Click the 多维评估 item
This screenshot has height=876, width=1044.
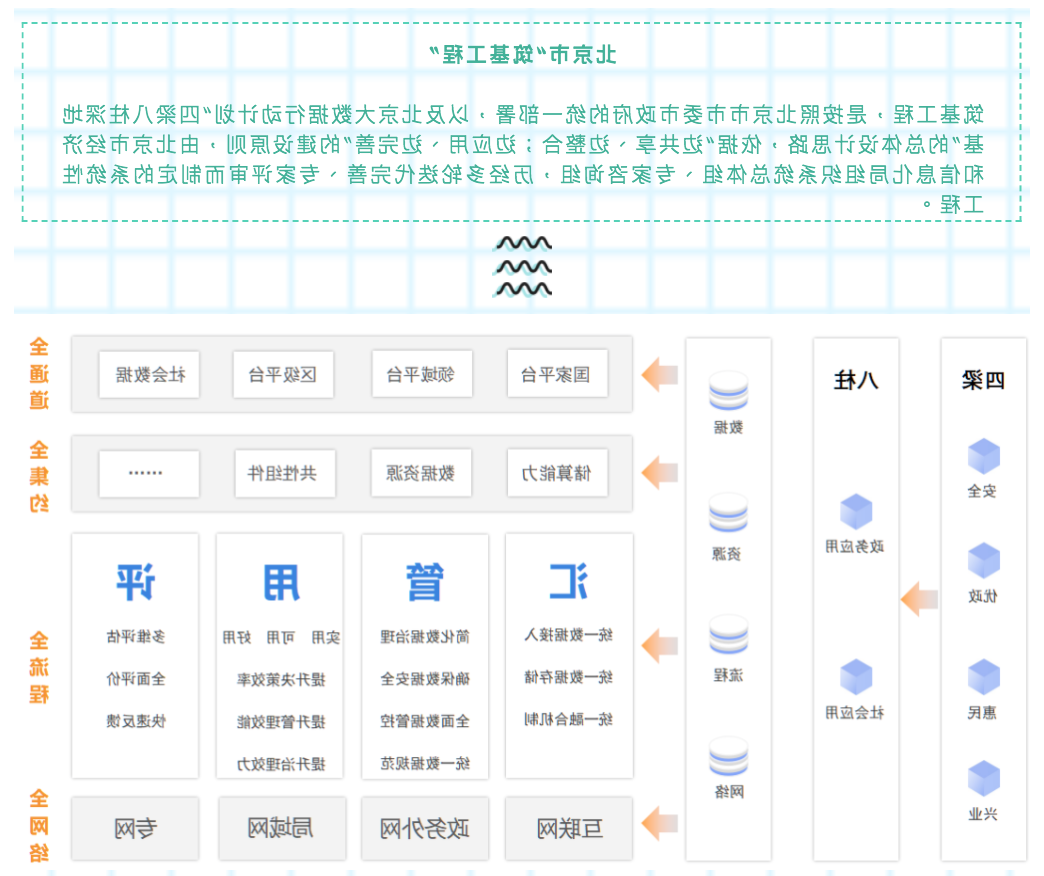click(x=136, y=637)
